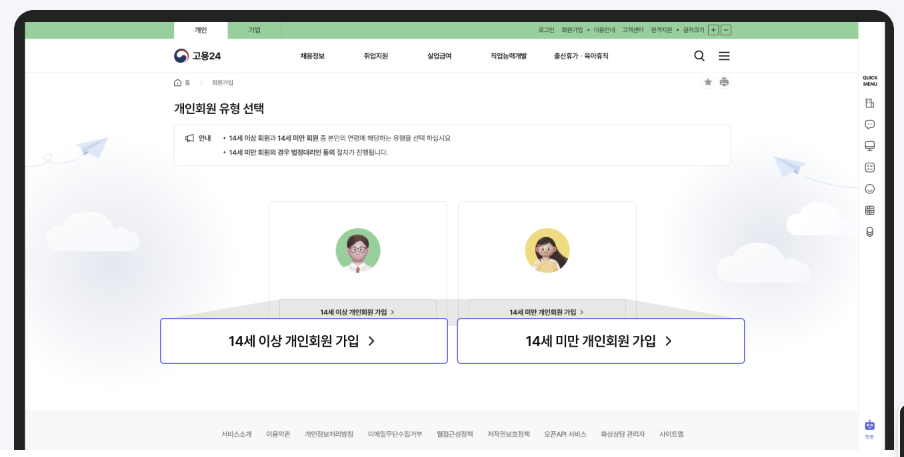Click the 로그인 link
Image resolution: width=904 pixels, height=457 pixels.
[x=546, y=30]
